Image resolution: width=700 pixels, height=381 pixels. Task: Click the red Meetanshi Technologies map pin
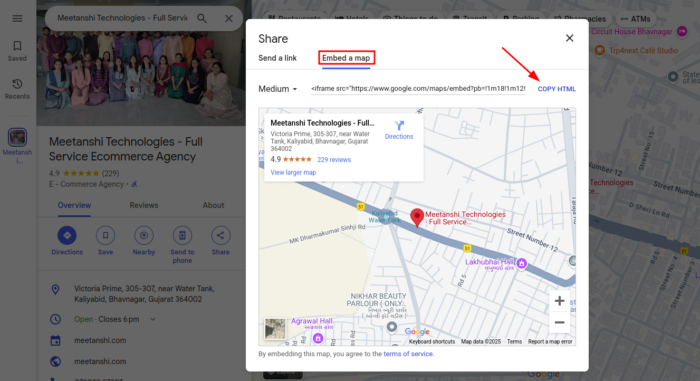click(417, 218)
